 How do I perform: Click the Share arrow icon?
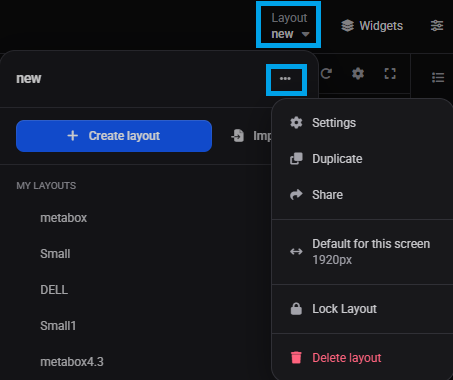click(x=296, y=195)
